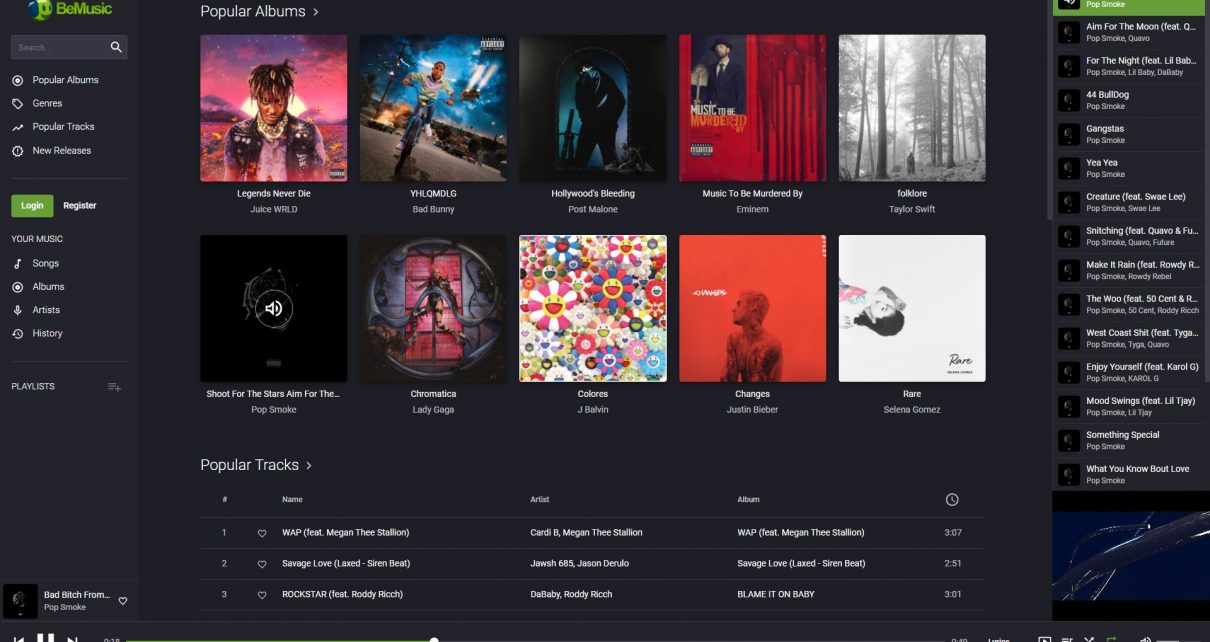Screen dimensions: 1210x642
Task: Click the search magnifier icon
Action: pyautogui.click(x=116, y=47)
